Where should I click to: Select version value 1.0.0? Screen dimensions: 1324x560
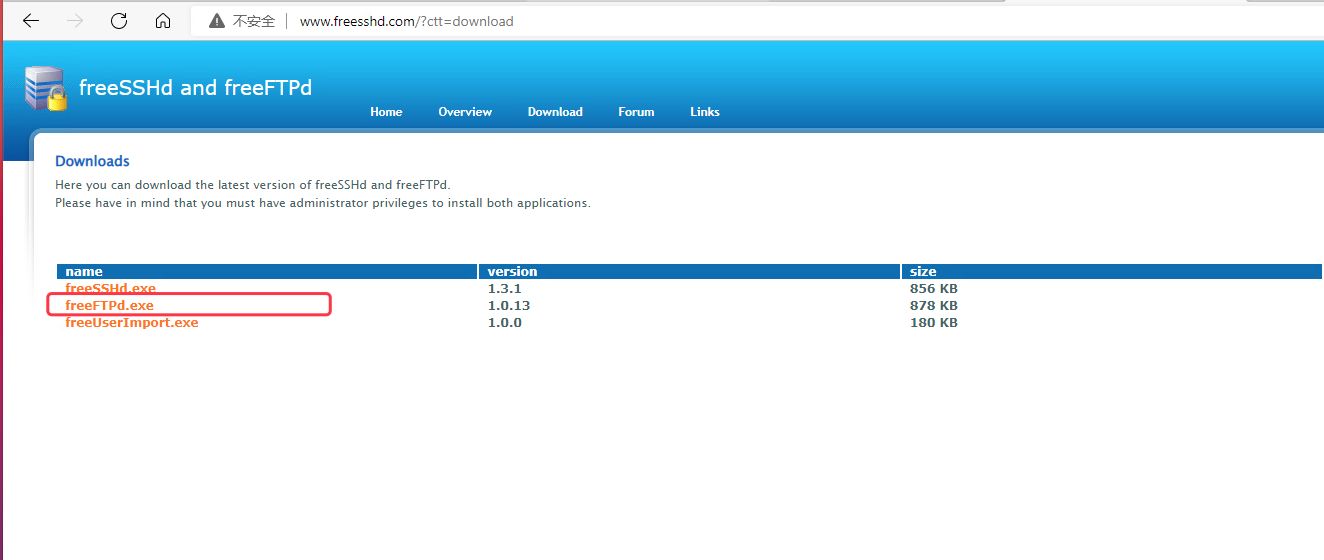coord(505,322)
